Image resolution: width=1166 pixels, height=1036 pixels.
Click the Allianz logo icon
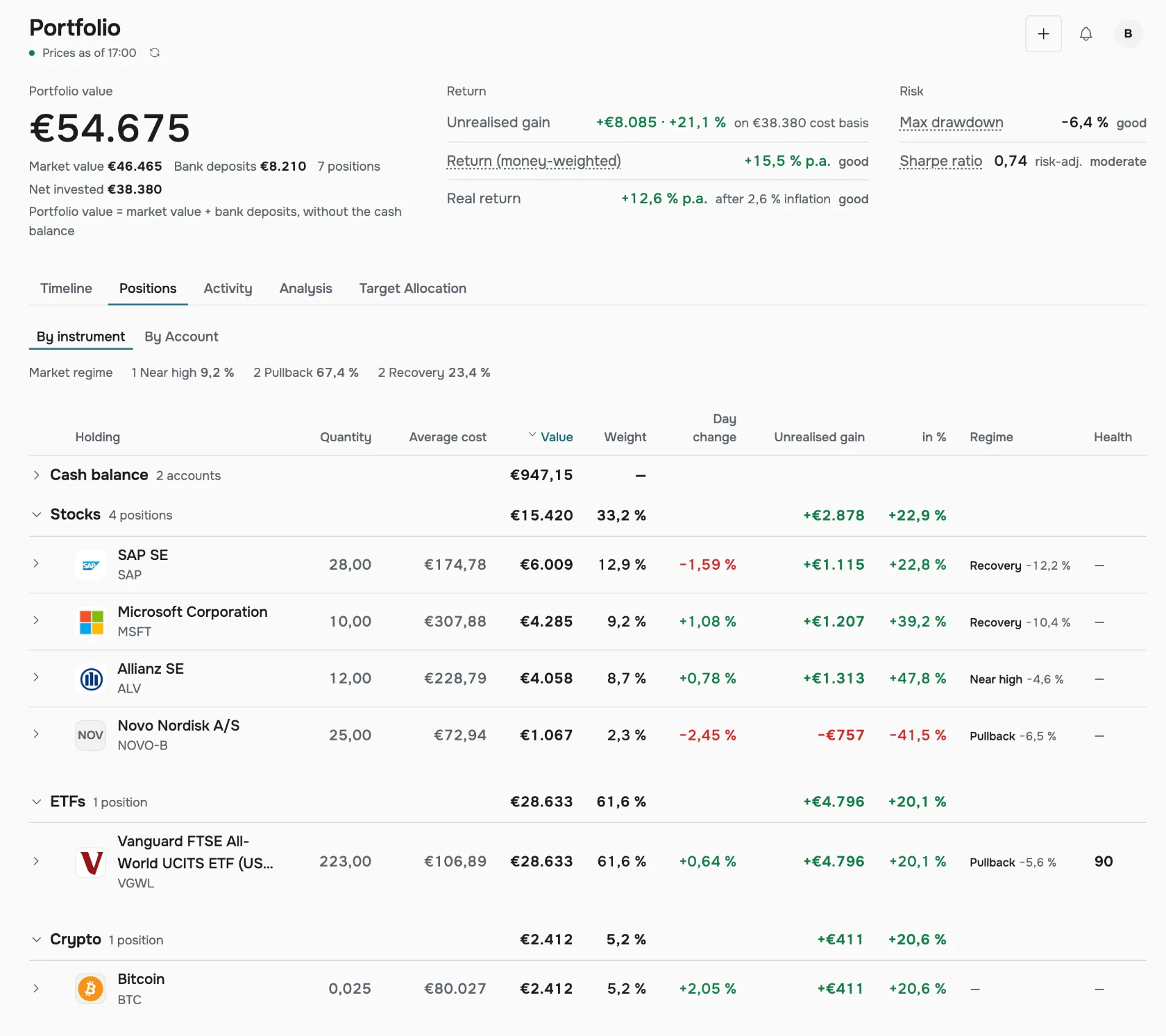click(x=91, y=679)
